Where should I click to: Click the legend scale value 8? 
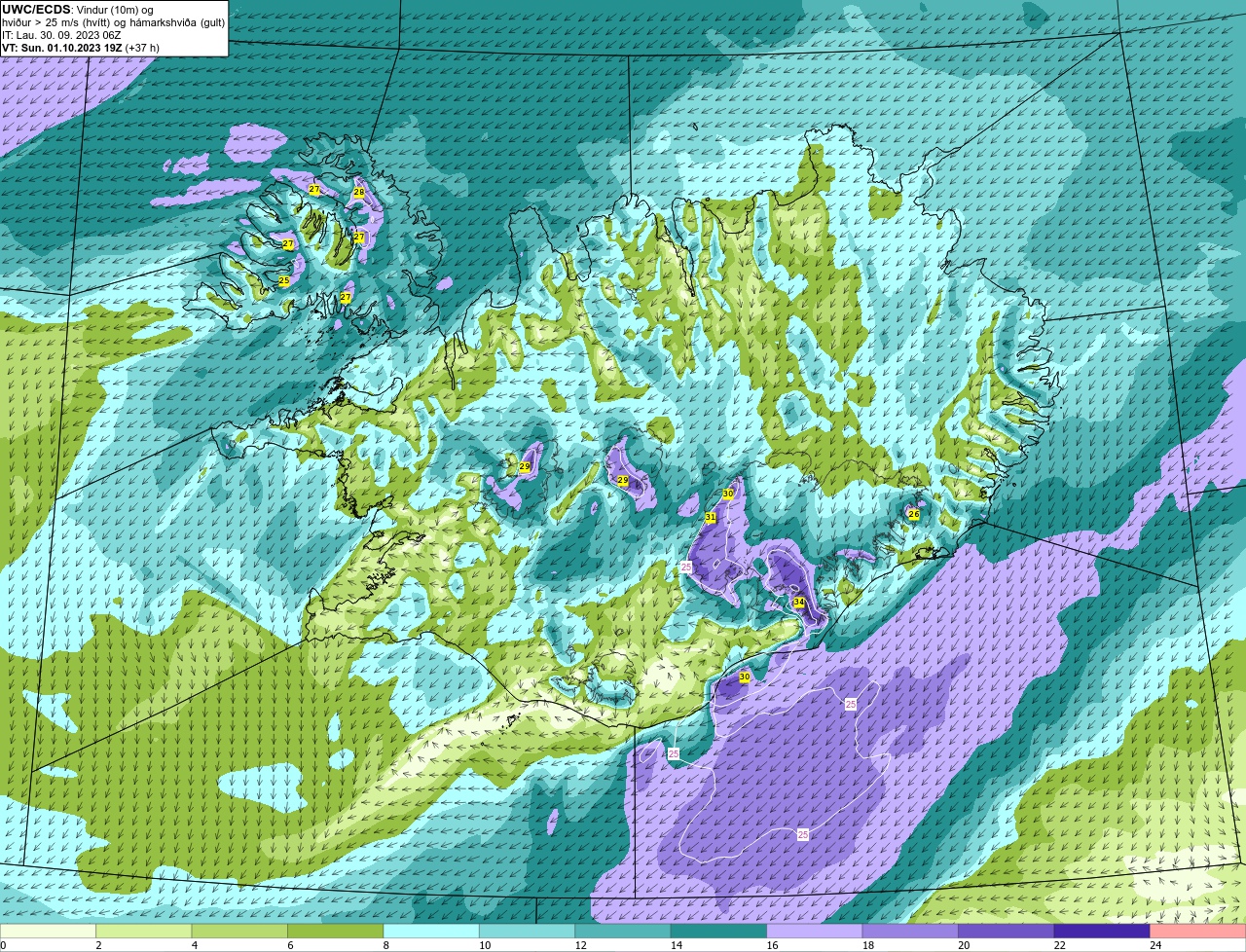[x=385, y=945]
